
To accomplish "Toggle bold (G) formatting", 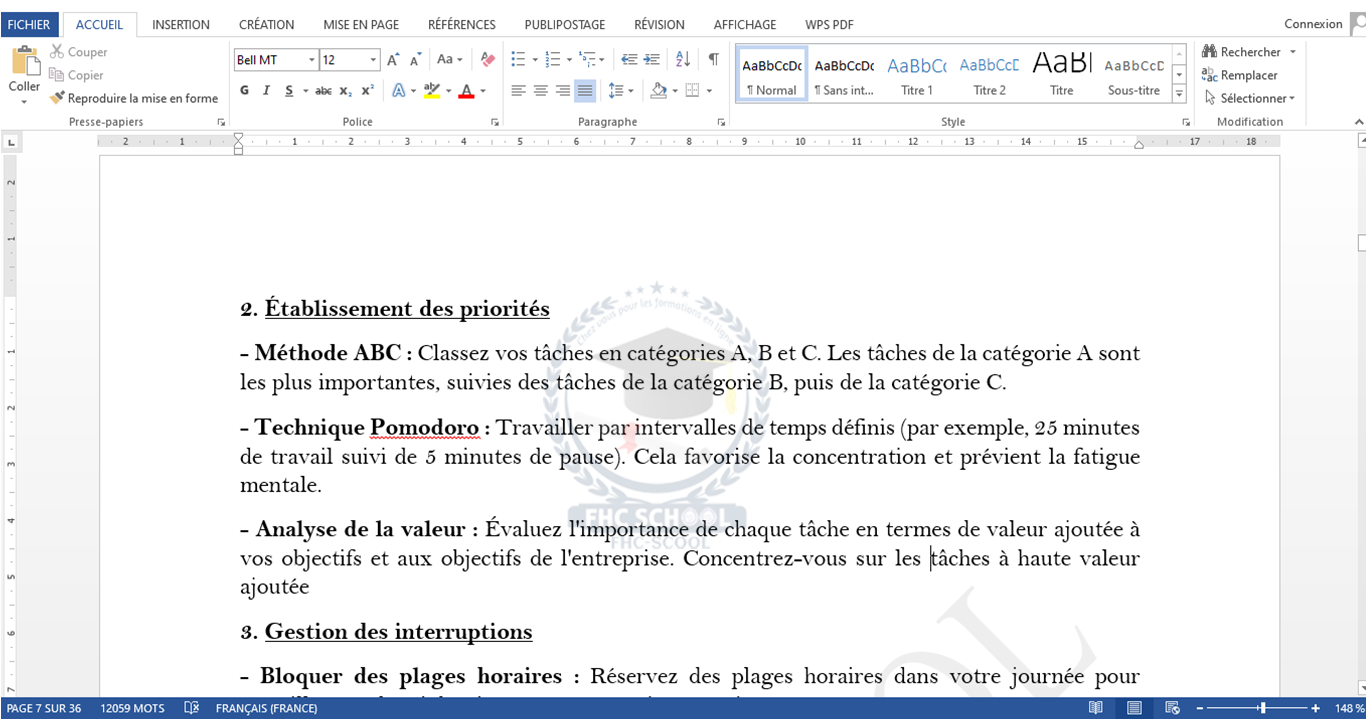I will pos(245,91).
